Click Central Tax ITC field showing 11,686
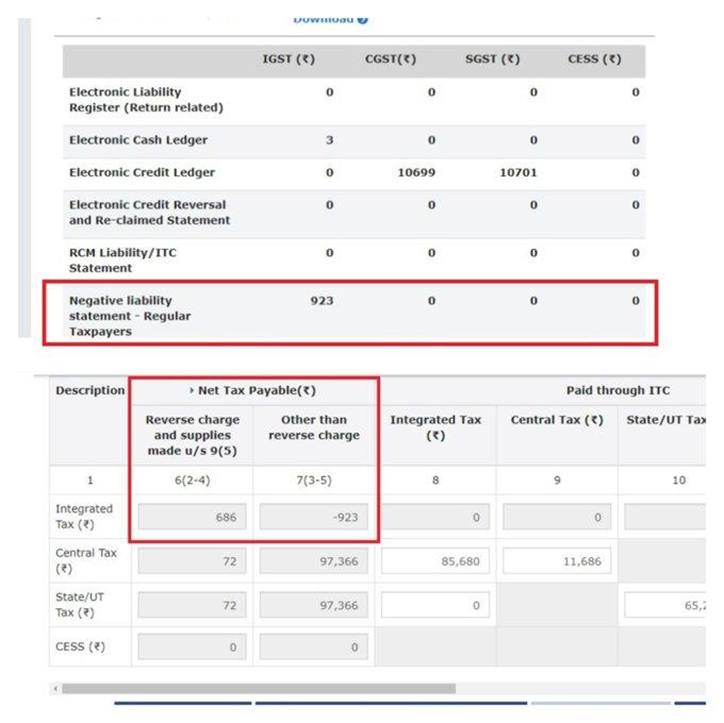724x723 pixels. (x=555, y=561)
